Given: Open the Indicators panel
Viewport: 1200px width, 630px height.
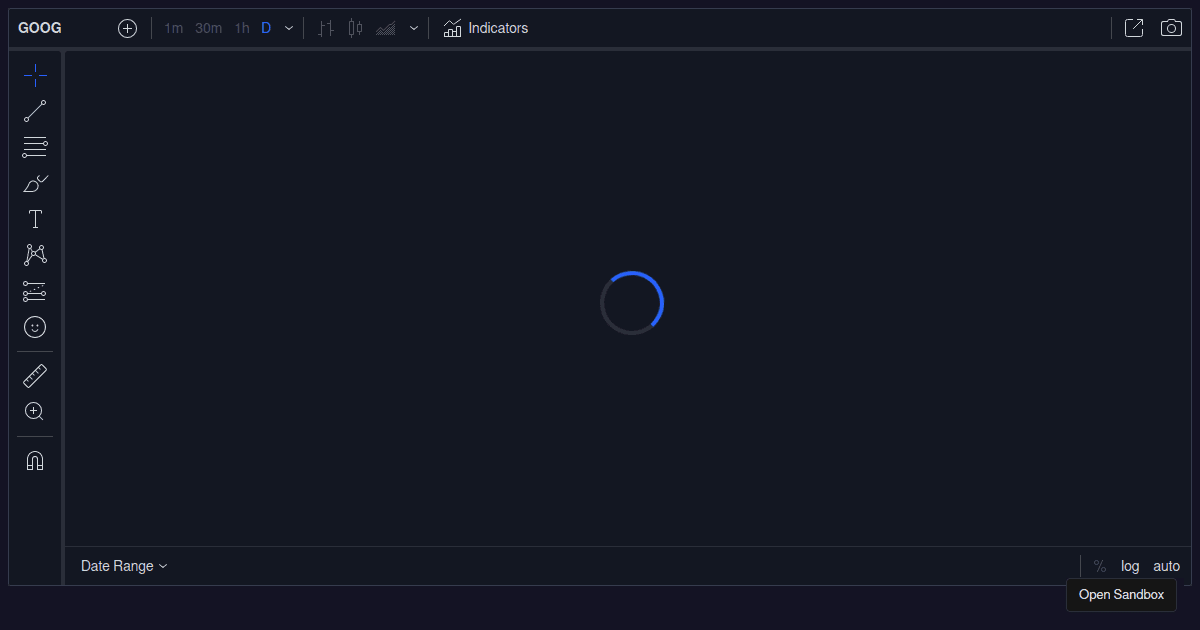Looking at the screenshot, I should click(486, 28).
